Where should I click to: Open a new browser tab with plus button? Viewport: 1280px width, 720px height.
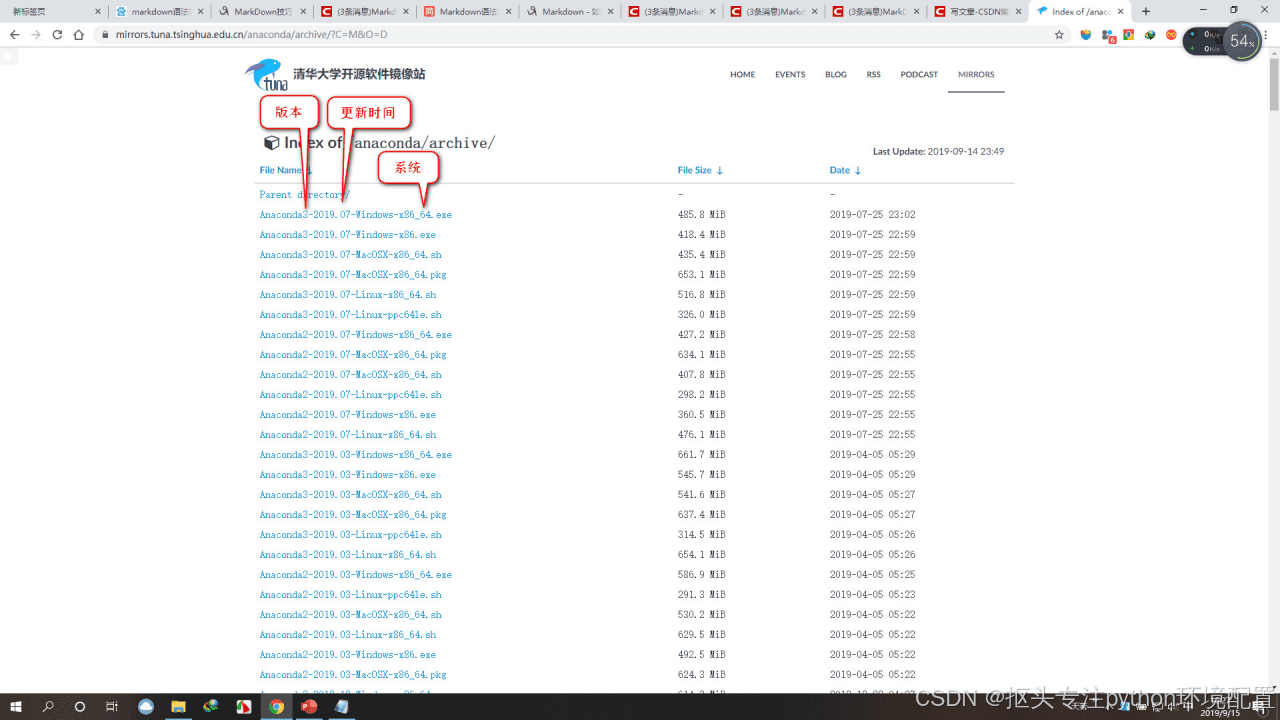pos(1146,12)
